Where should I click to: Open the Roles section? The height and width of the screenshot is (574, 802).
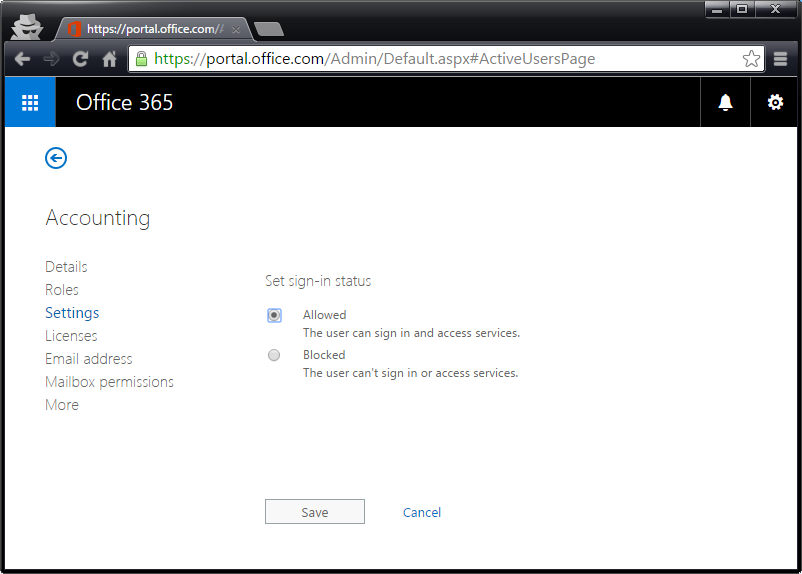pyautogui.click(x=62, y=290)
